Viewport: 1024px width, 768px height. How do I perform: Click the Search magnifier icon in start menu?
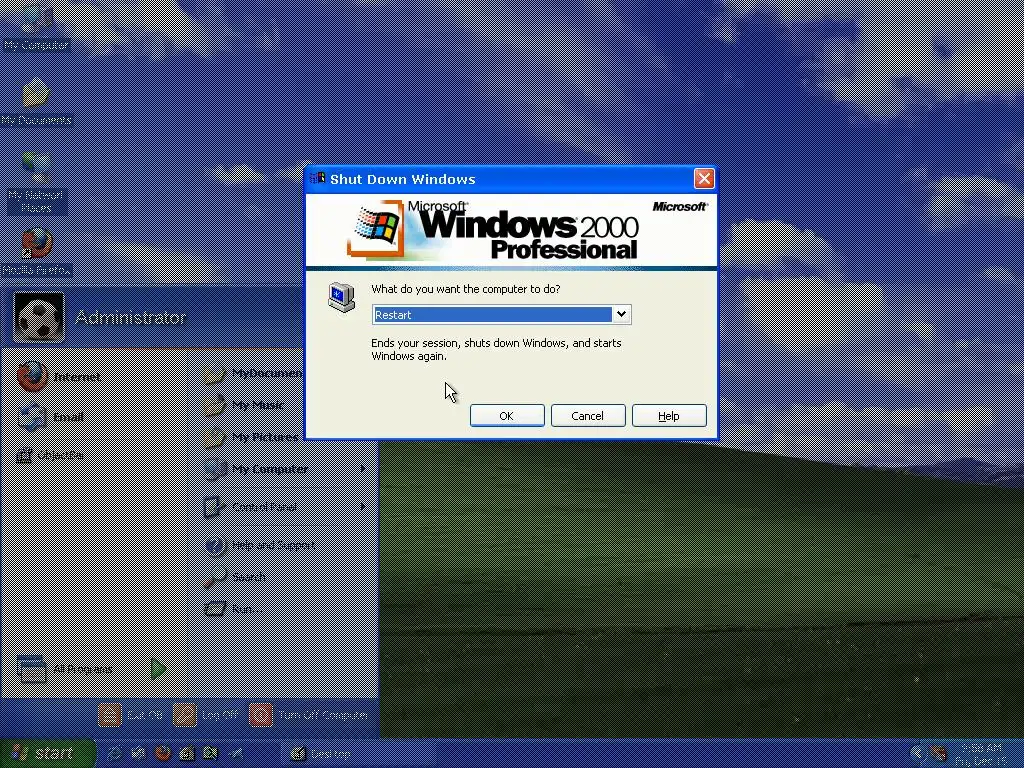(215, 577)
